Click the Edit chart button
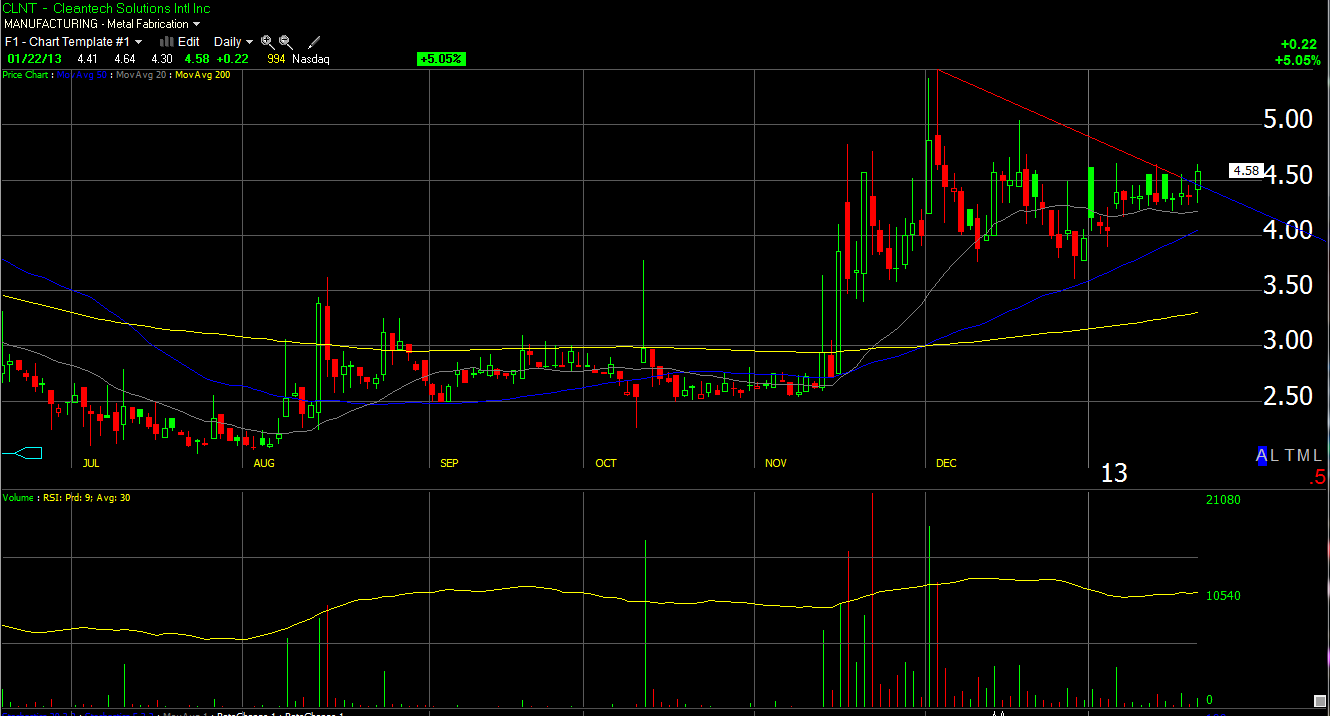This screenshot has width=1330, height=716. click(189, 42)
